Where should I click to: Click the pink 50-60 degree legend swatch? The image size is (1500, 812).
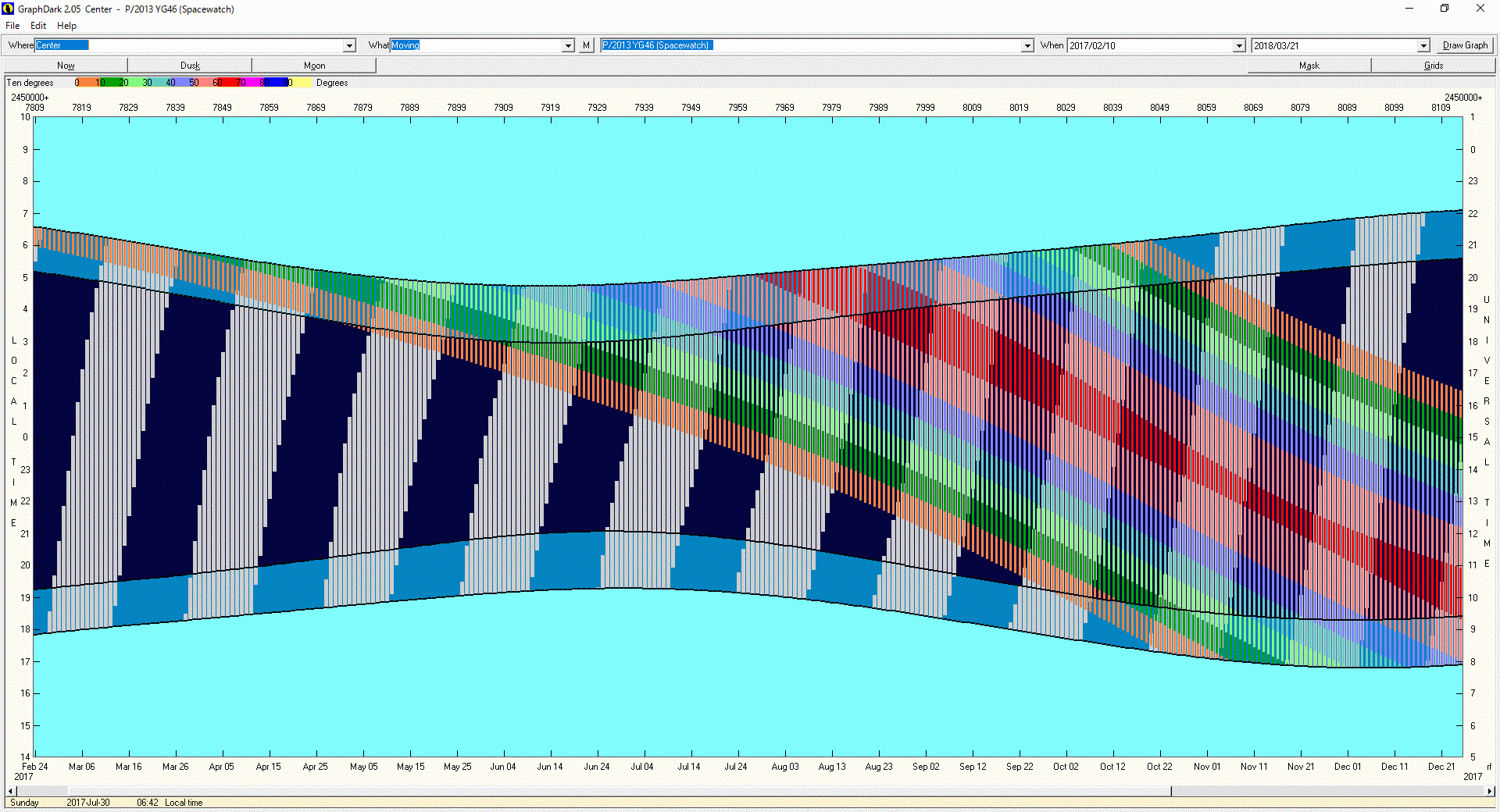tap(205, 82)
